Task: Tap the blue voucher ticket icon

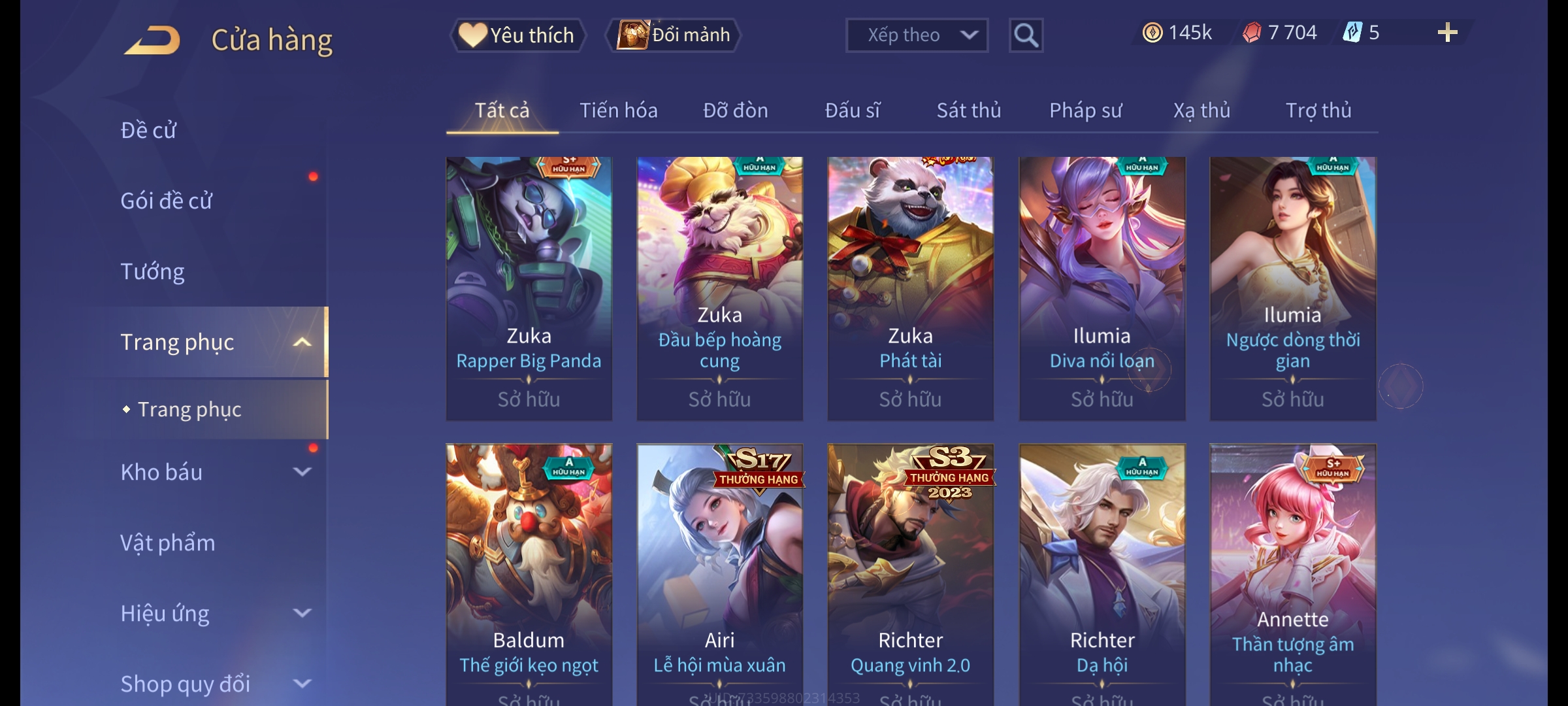Action: 1352,33
